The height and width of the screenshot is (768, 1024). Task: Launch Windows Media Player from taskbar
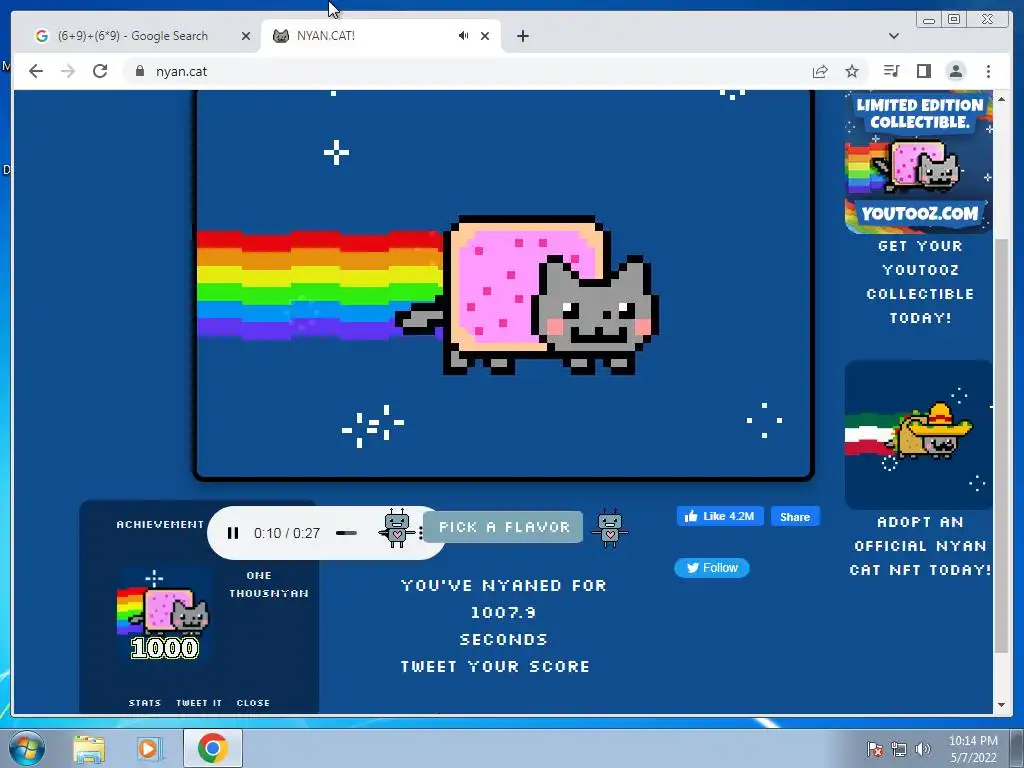click(x=148, y=748)
